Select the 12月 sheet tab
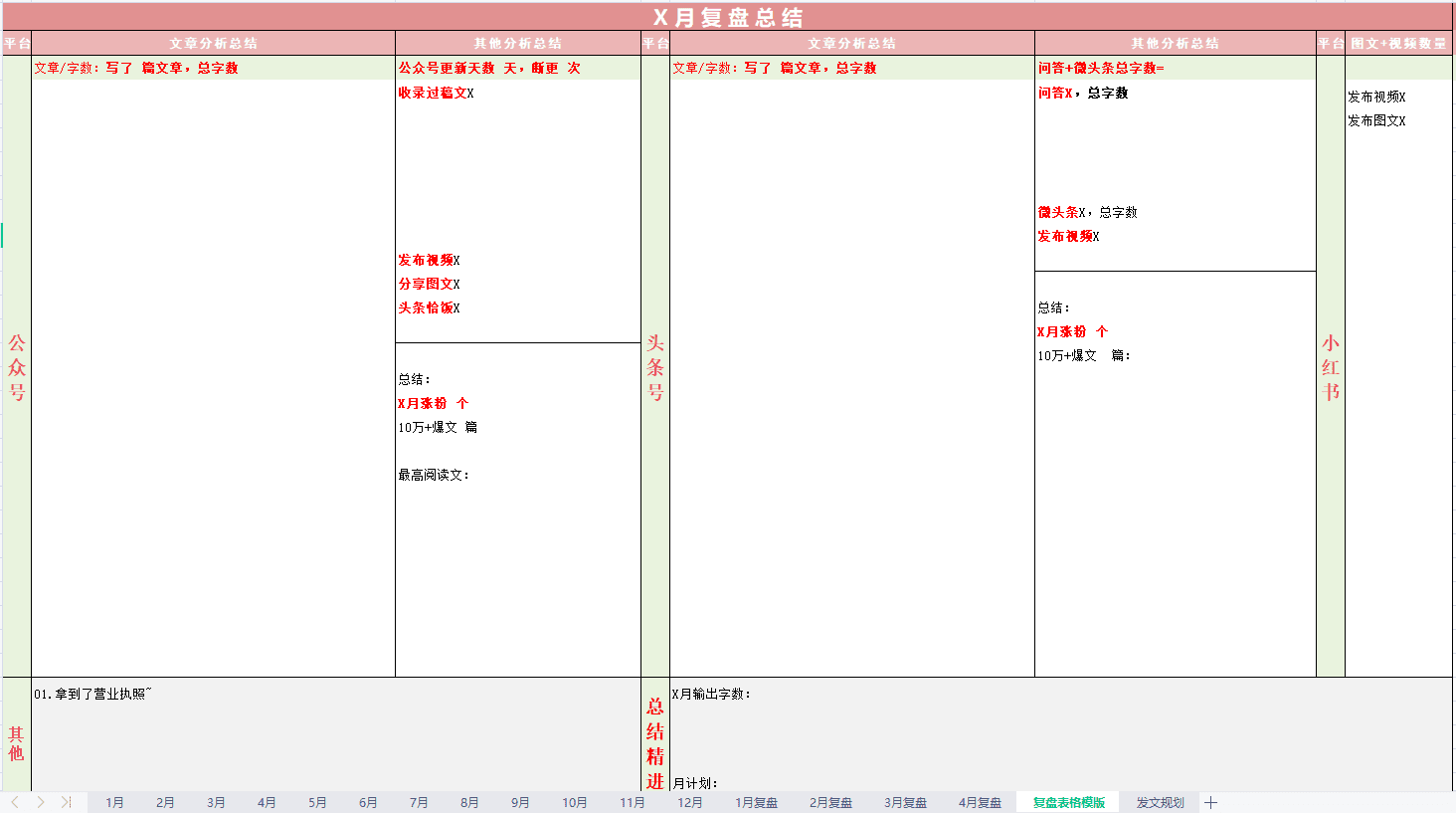The width and height of the screenshot is (1456, 813). coord(690,802)
